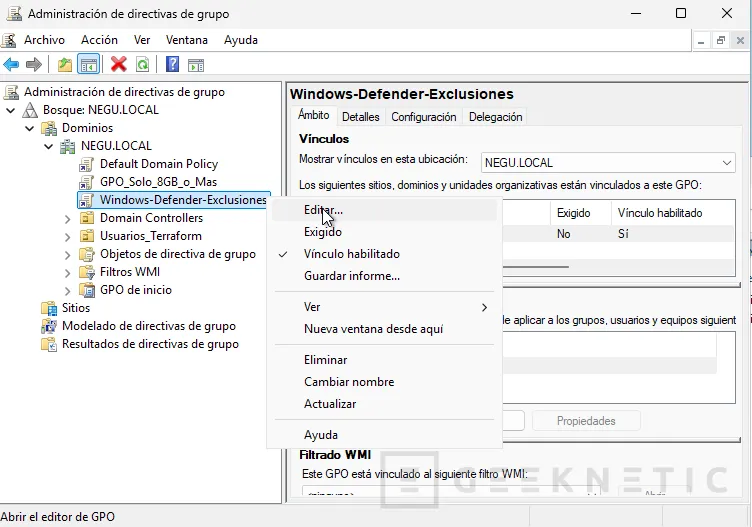
Task: Open the Ventana menu
Action: [187, 40]
